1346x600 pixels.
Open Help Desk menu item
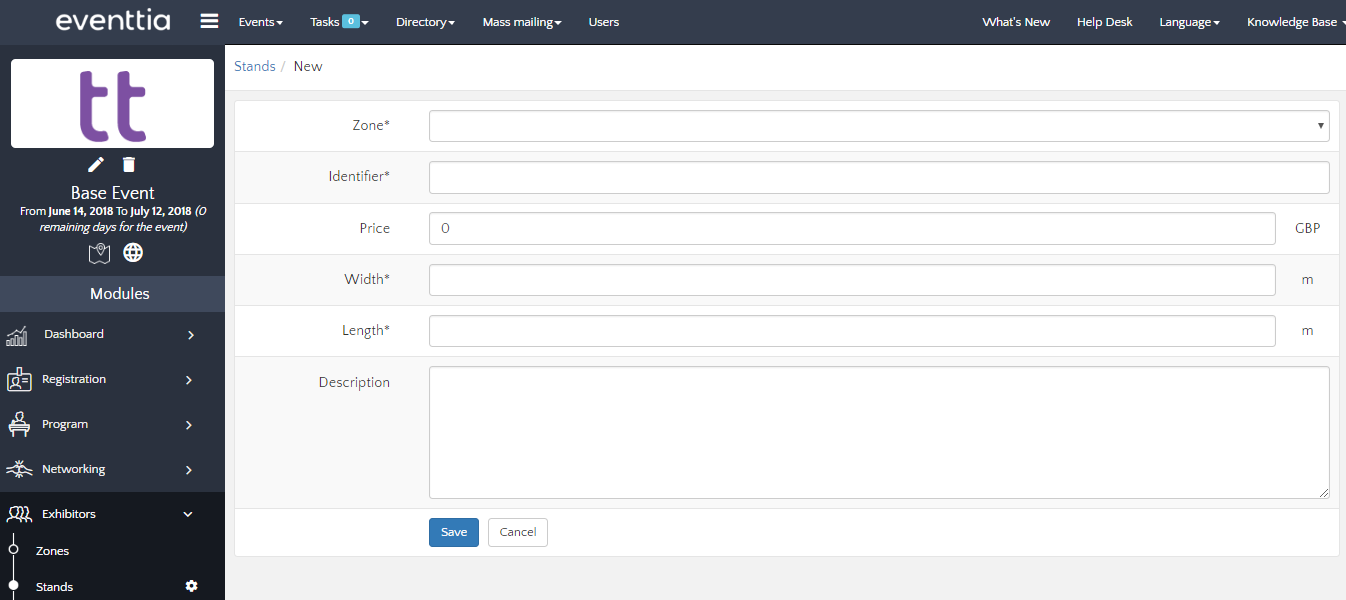pyautogui.click(x=1105, y=22)
